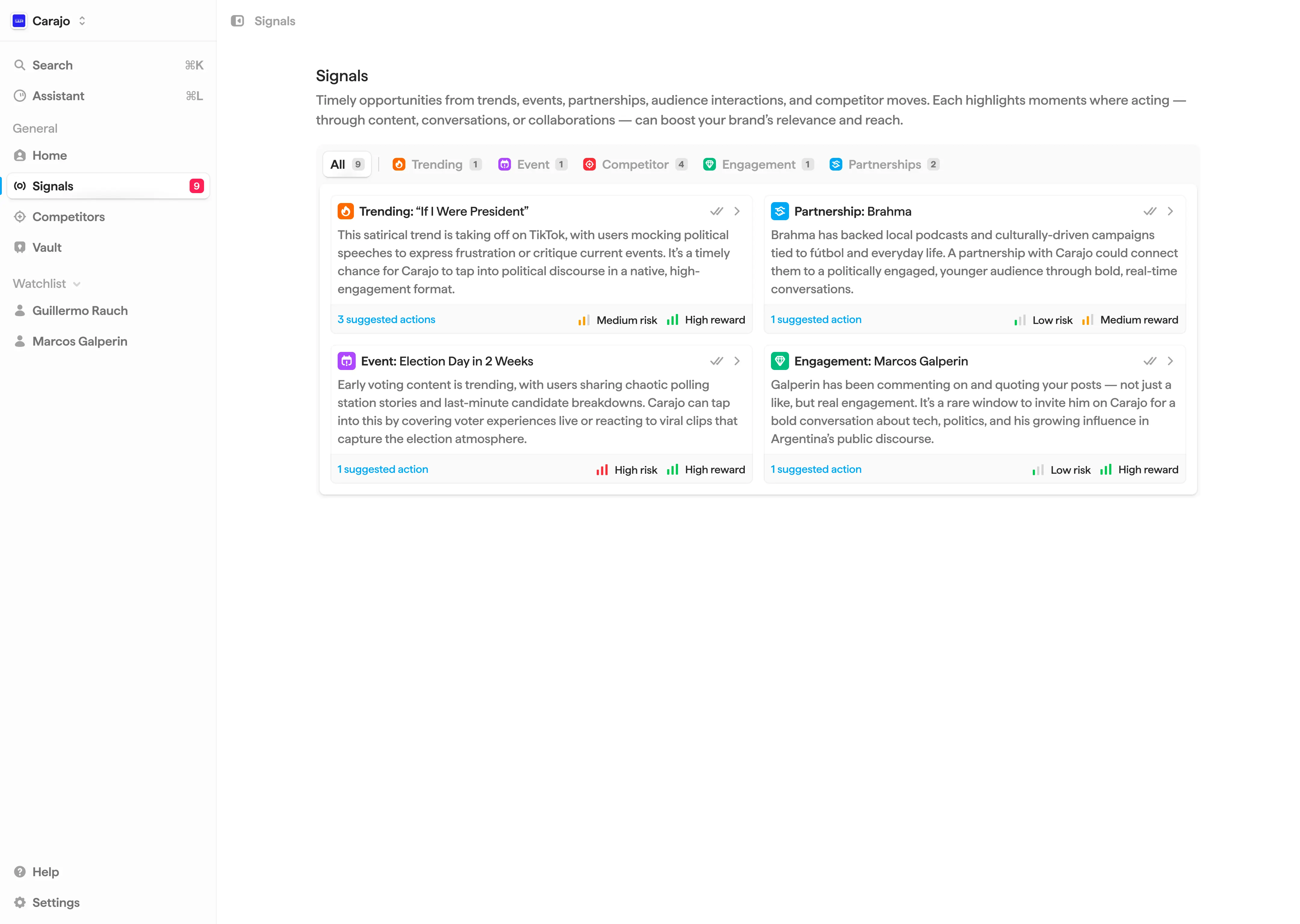Screen dimensions: 1300x924
Task: Open Competitors from the sidebar
Action: coord(68,217)
